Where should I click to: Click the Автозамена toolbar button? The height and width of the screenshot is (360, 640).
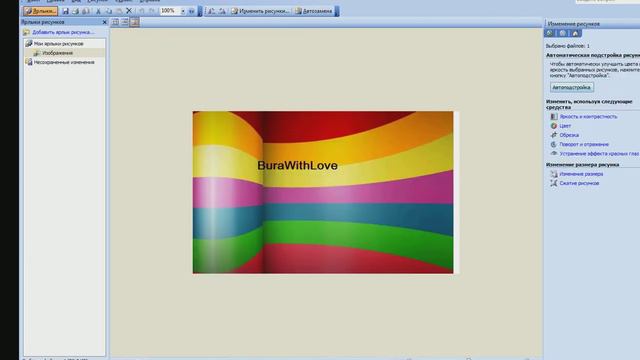[x=313, y=11]
